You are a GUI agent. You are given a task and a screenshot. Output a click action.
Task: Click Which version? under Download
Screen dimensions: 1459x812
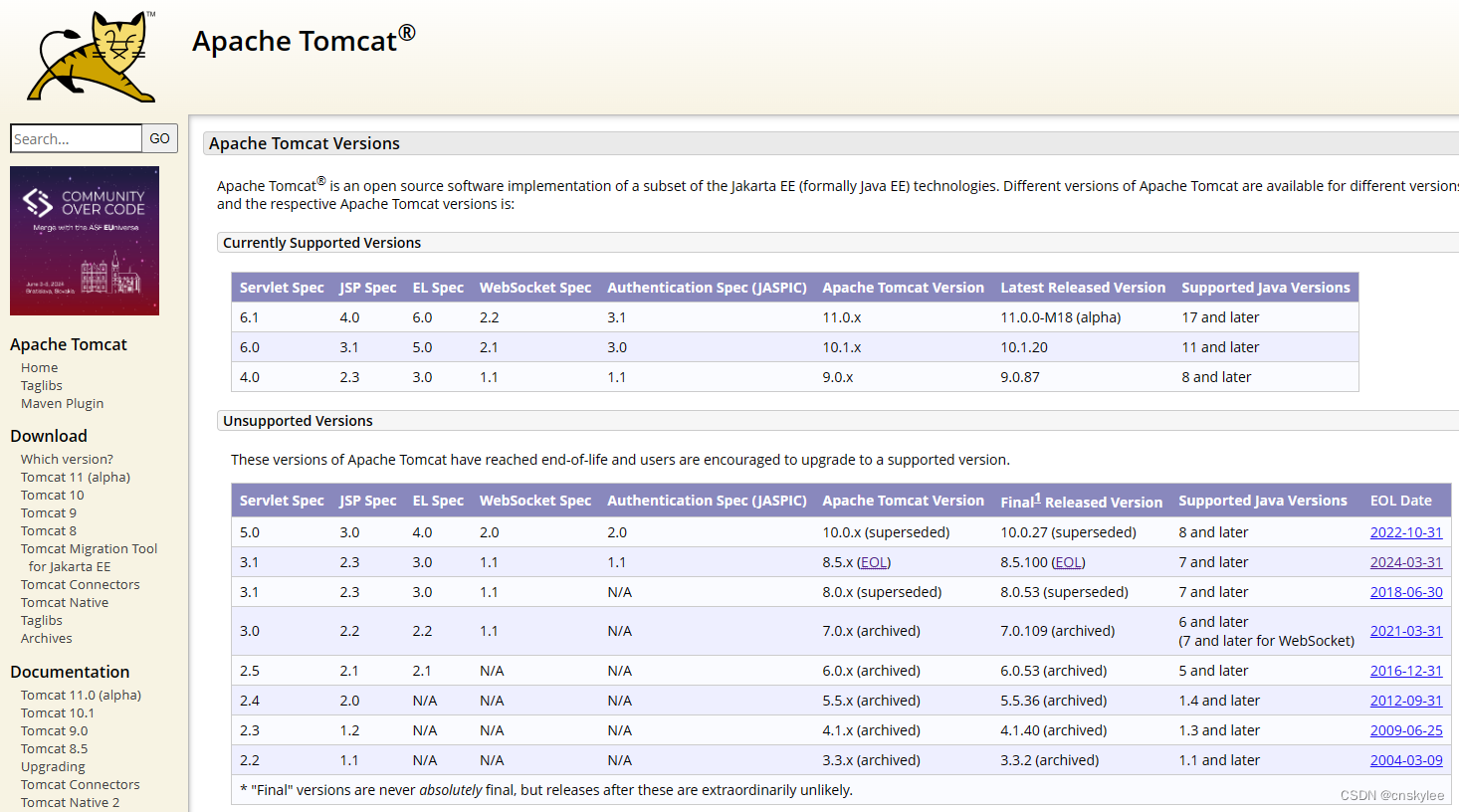(x=66, y=459)
